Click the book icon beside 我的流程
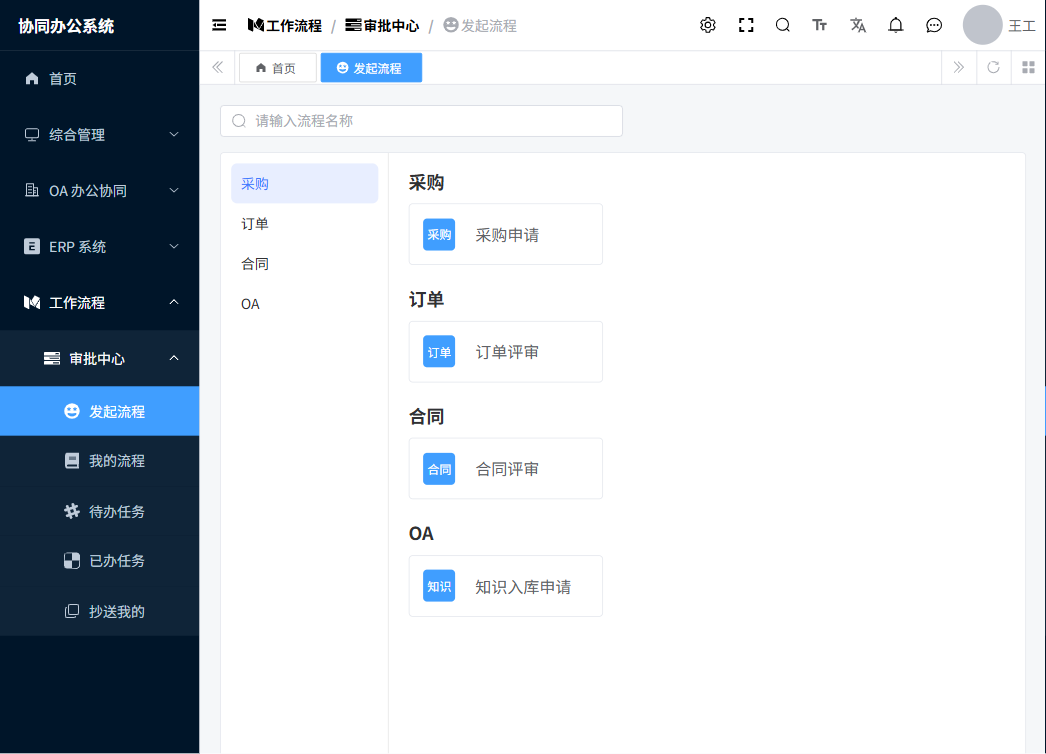The height and width of the screenshot is (754, 1046). (72, 460)
